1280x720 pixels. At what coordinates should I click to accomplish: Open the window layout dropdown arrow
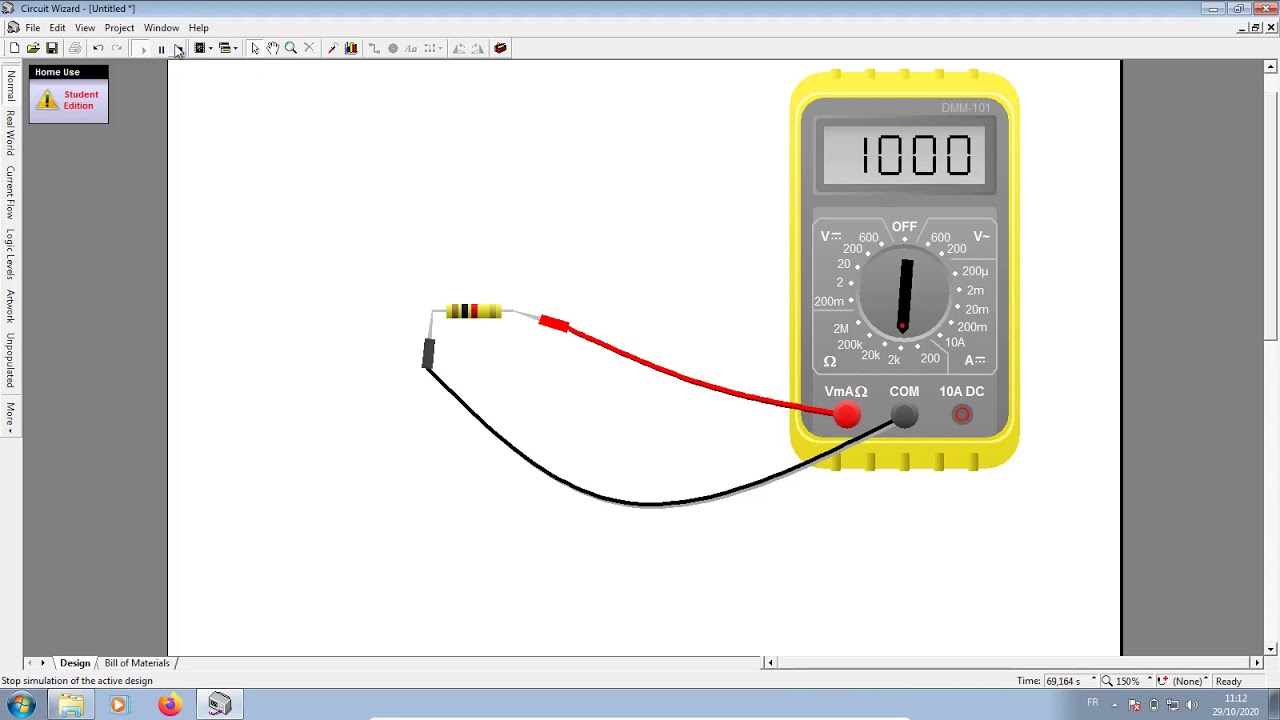236,48
